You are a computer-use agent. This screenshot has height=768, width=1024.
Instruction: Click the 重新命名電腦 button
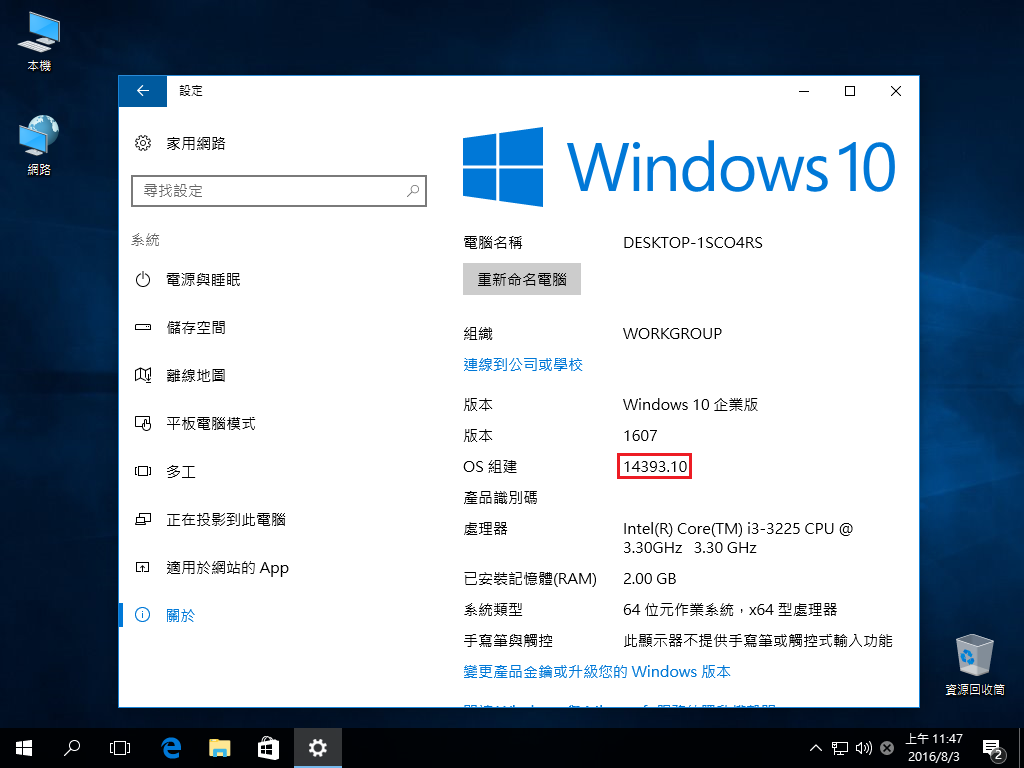[x=522, y=280]
